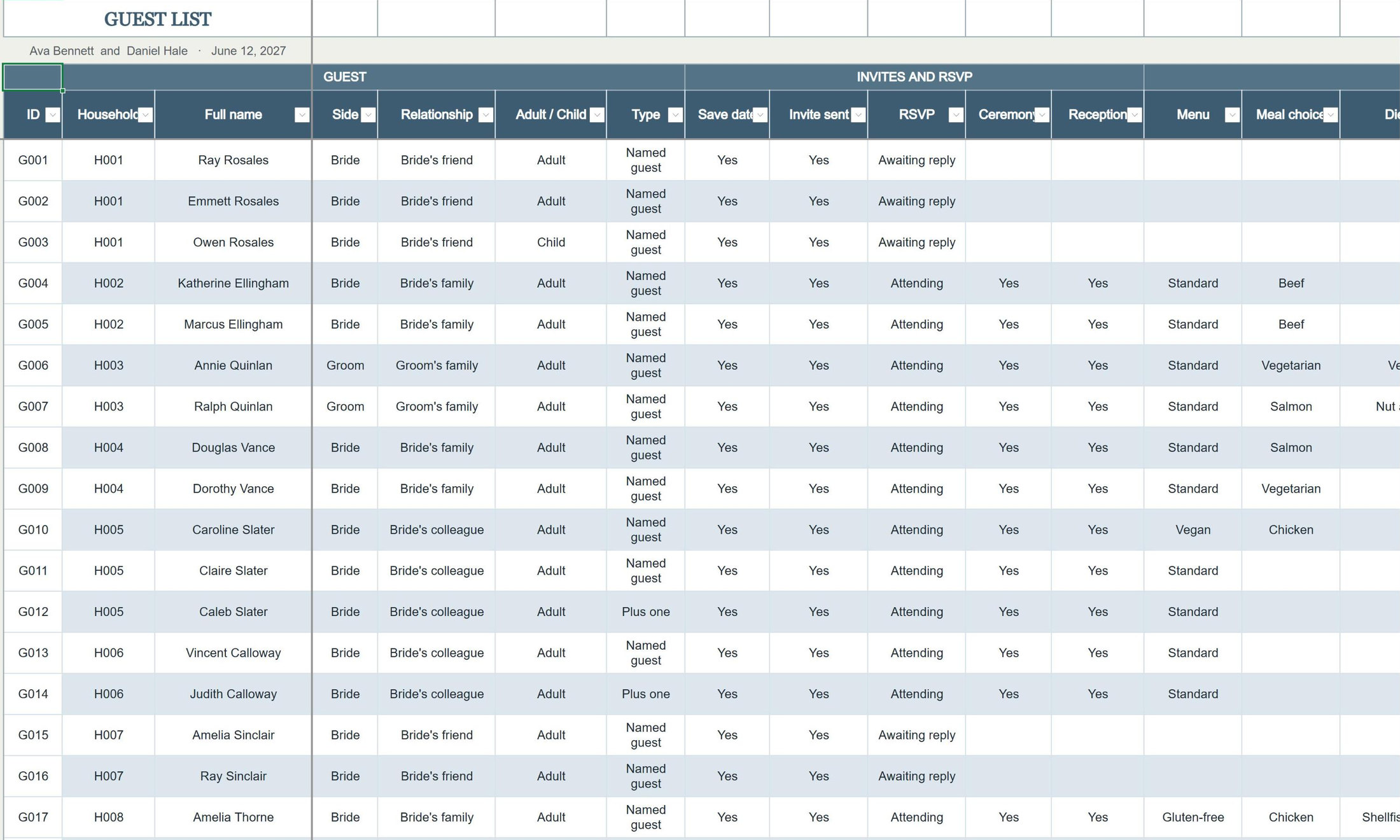1400x840 pixels.
Task: Open the Side column filter dropdown
Action: 368,115
